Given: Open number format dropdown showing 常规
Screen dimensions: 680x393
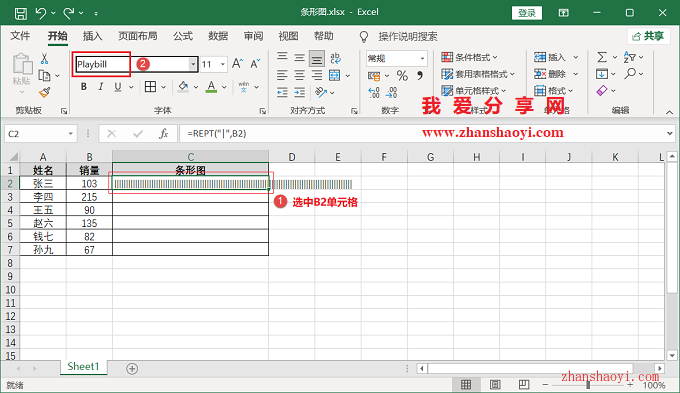Looking at the screenshot, I should pyautogui.click(x=422, y=58).
